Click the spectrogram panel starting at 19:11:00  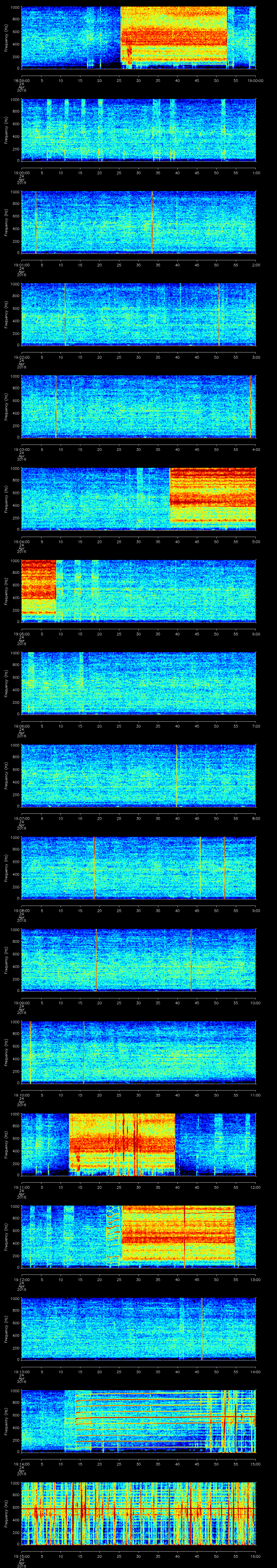[138, 1144]
